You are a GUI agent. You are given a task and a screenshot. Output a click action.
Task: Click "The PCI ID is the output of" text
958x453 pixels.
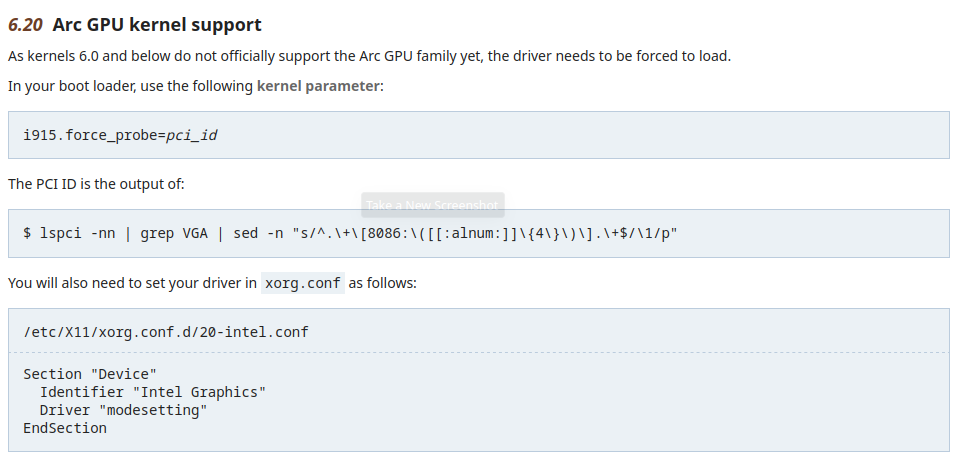96,184
